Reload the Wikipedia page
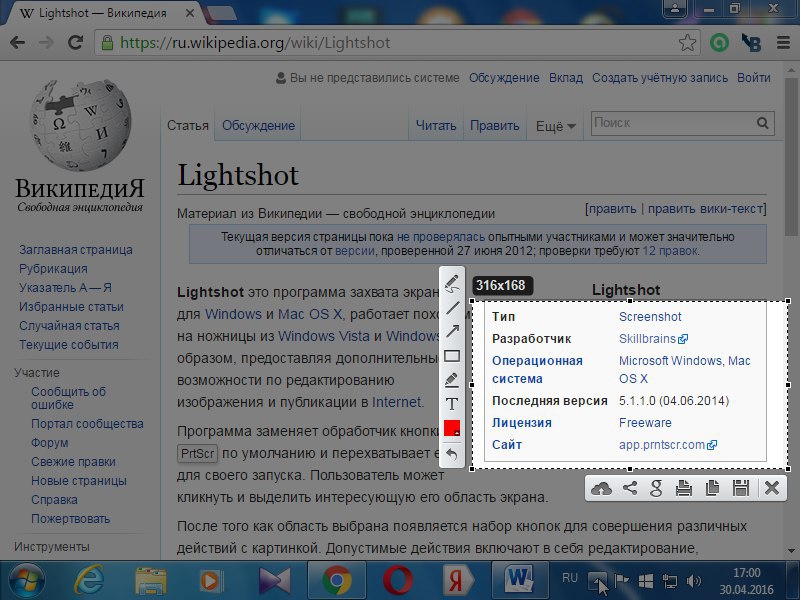This screenshot has width=800, height=600. (76, 42)
